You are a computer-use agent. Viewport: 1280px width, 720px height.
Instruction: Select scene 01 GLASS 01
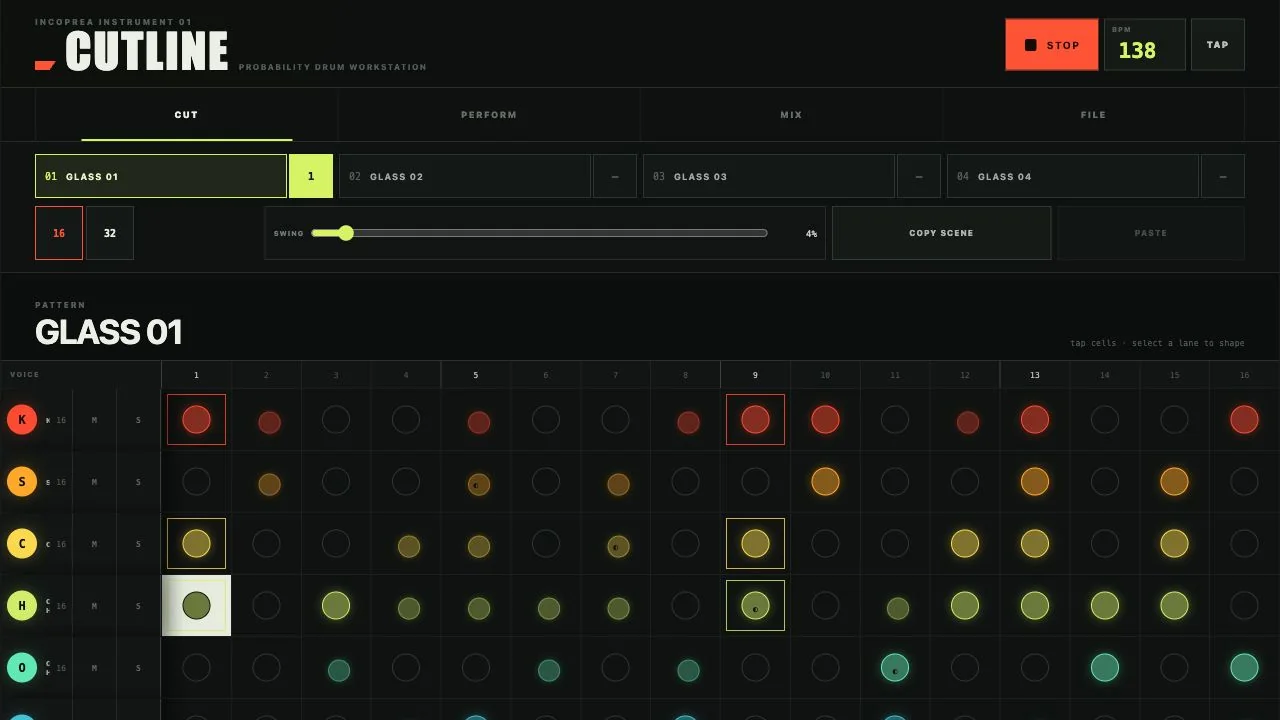pos(161,176)
